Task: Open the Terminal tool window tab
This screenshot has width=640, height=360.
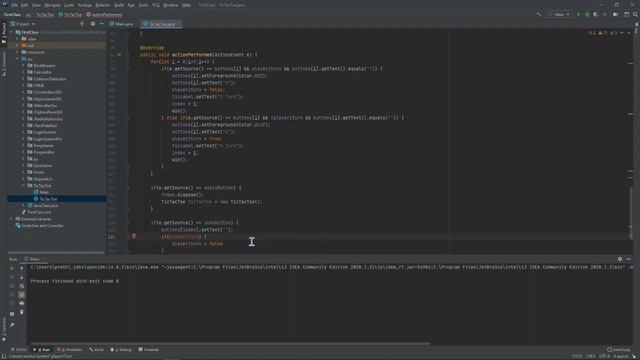Action: pos(149,350)
